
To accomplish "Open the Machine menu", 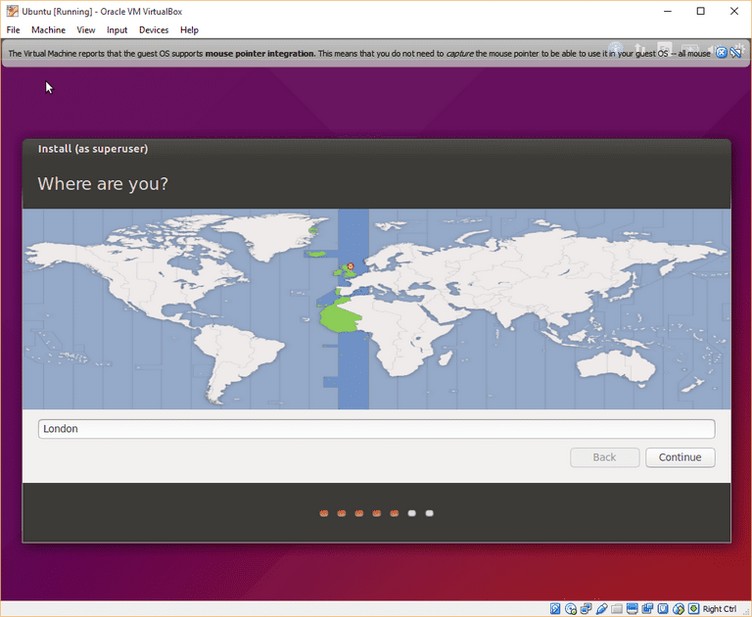I will coord(48,30).
